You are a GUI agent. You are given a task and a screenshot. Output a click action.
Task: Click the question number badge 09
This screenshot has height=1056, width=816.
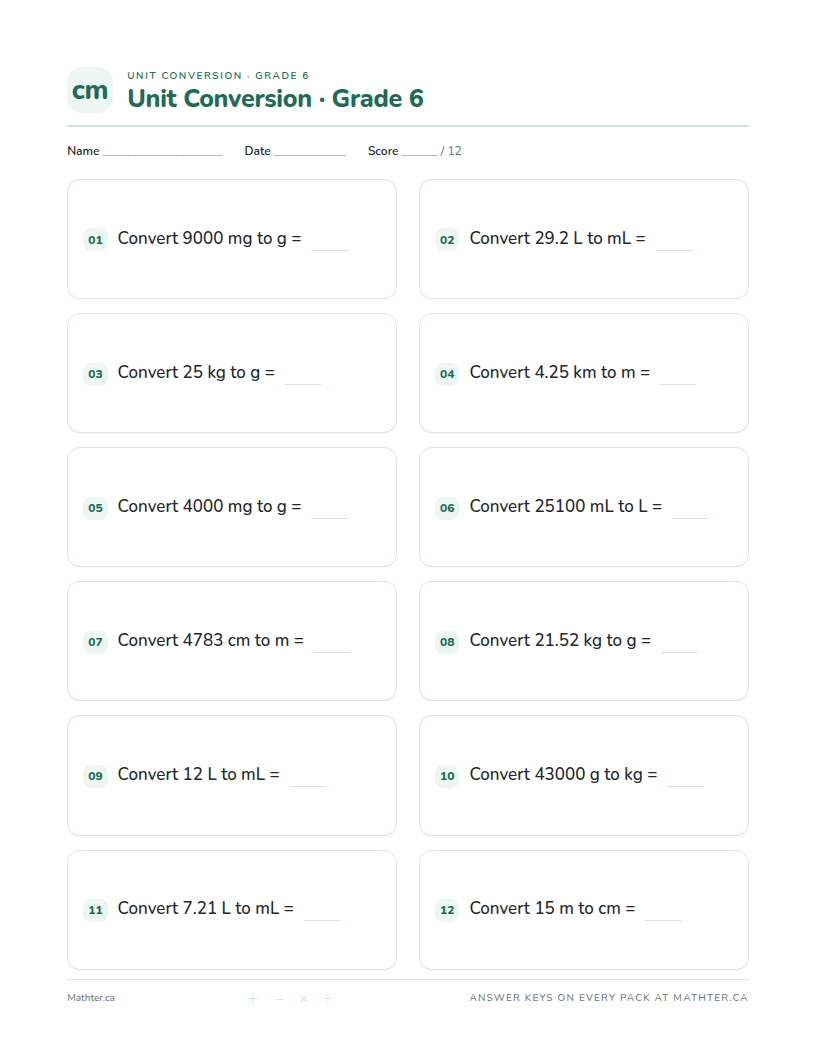[96, 776]
